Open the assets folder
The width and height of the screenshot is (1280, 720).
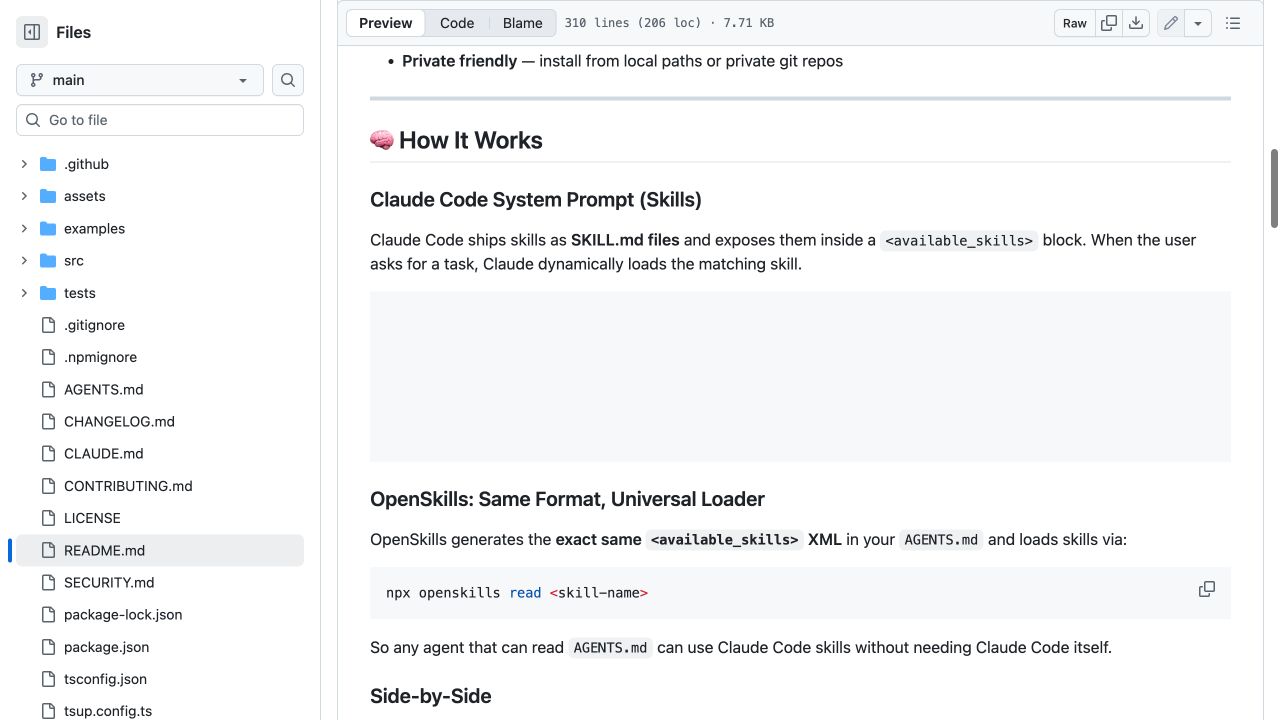point(84,196)
